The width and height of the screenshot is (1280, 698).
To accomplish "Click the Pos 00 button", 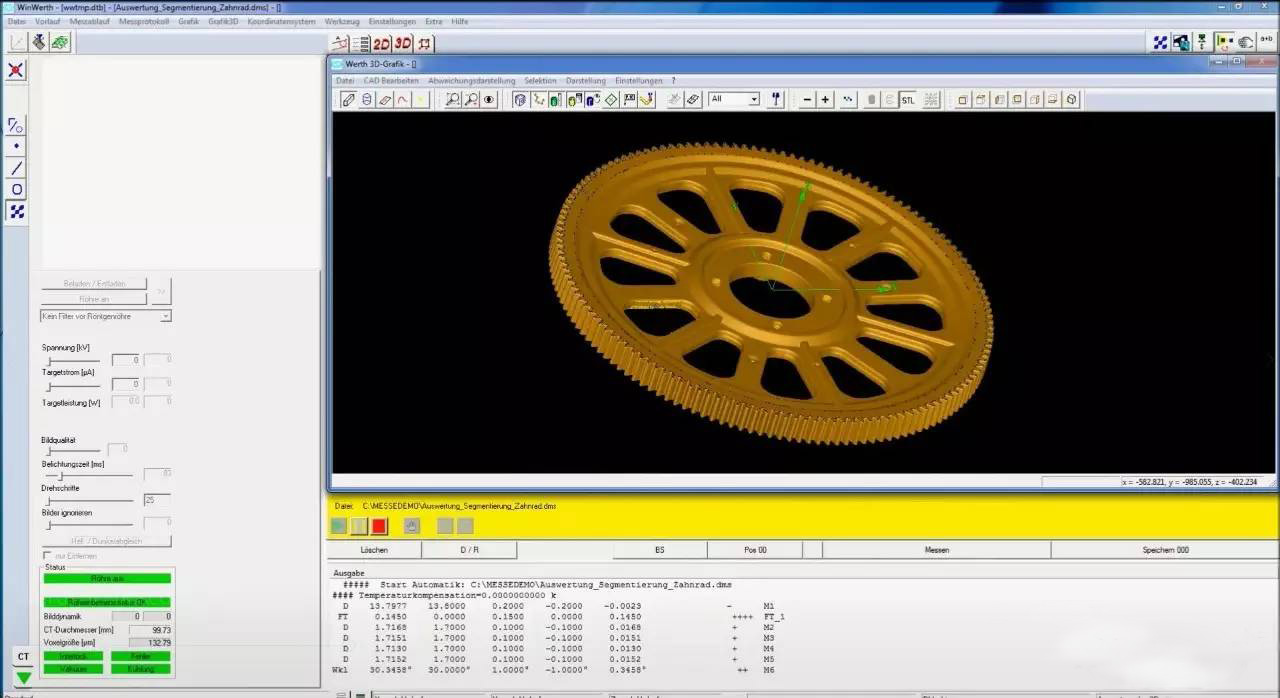I will 755,550.
